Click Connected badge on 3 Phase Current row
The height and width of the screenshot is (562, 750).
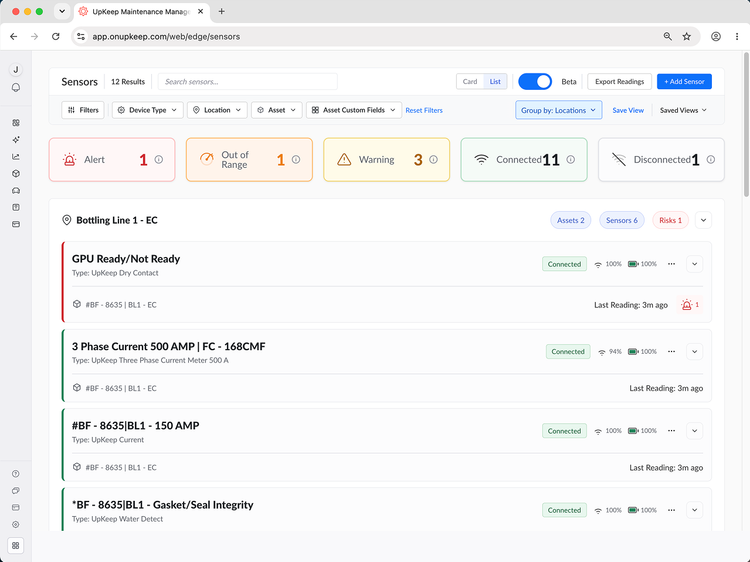point(568,352)
